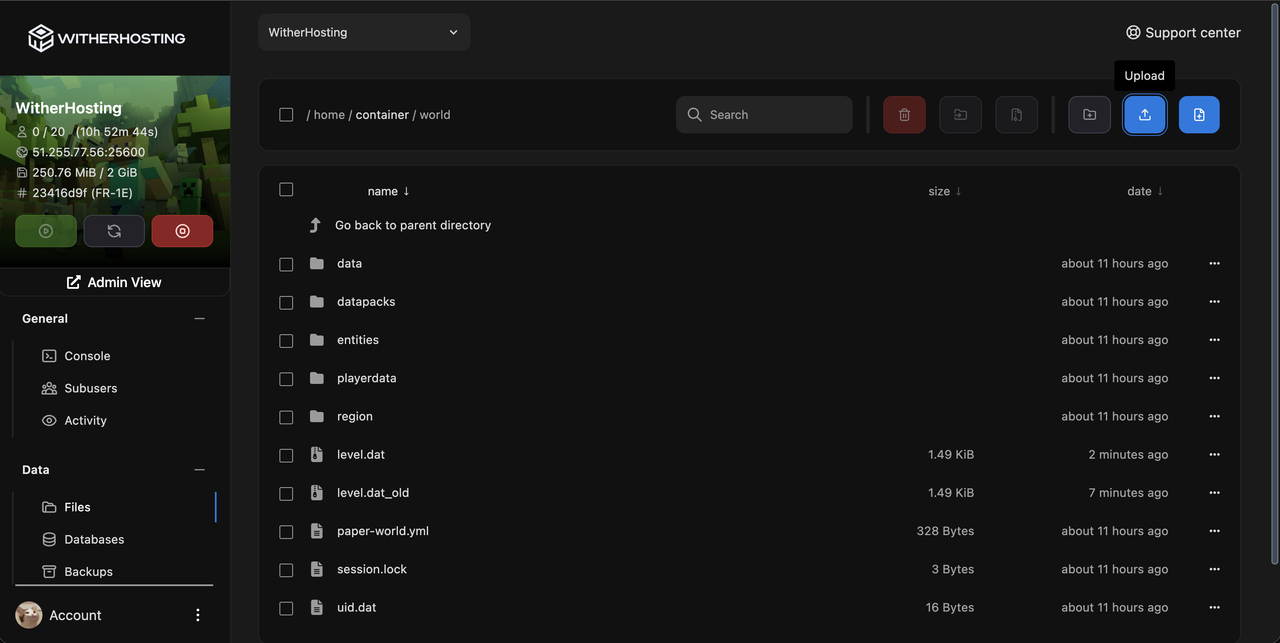Screen dimensions: 1280x643
Task: Click the Support center link
Action: tap(1183, 33)
